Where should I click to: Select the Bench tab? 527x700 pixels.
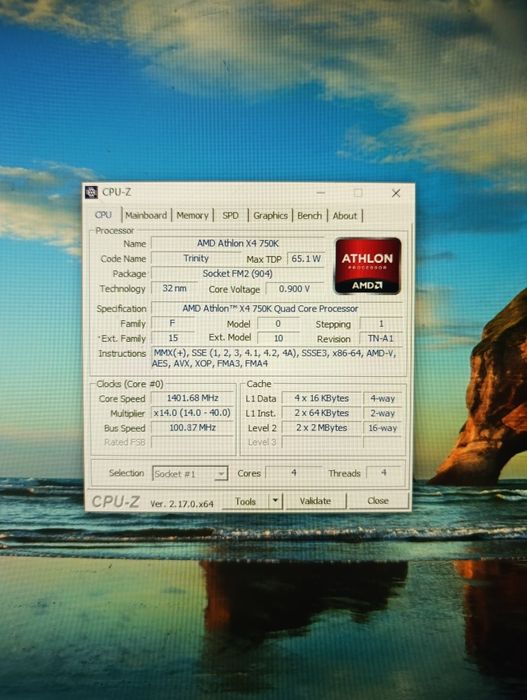point(310,215)
